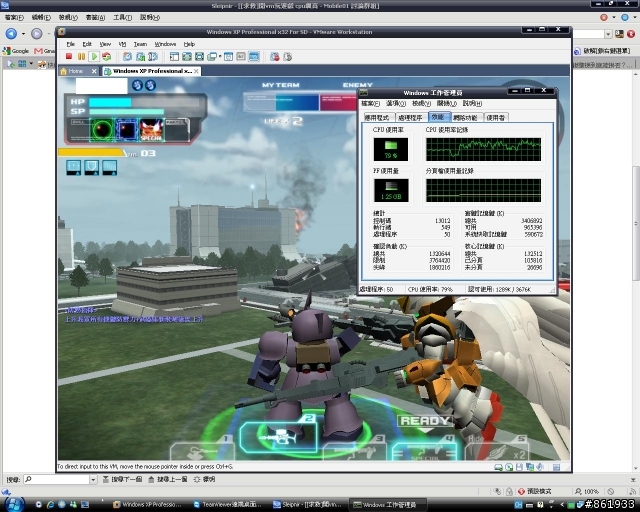Click the Google bookmark in Sleipnir
640x512 pixels.
[16, 51]
